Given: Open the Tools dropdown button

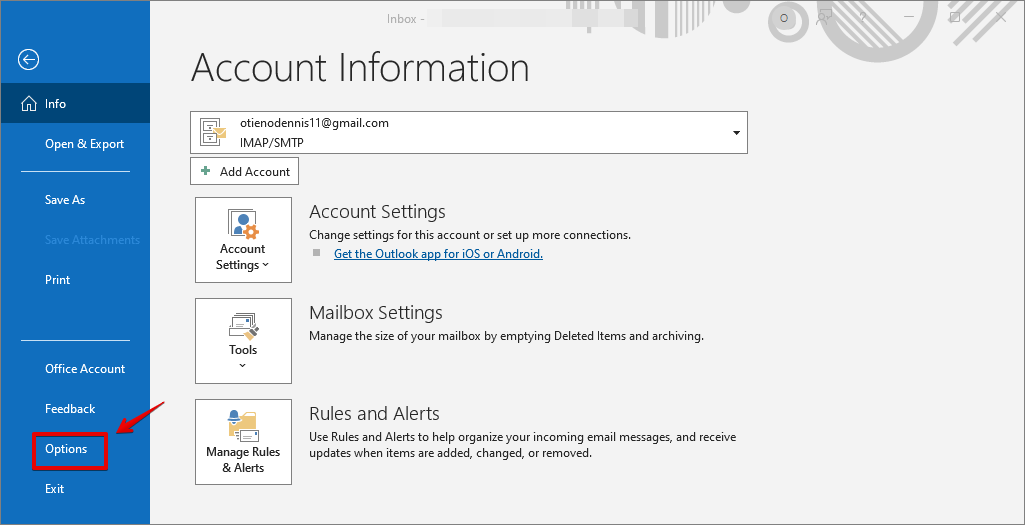Looking at the screenshot, I should 243,341.
